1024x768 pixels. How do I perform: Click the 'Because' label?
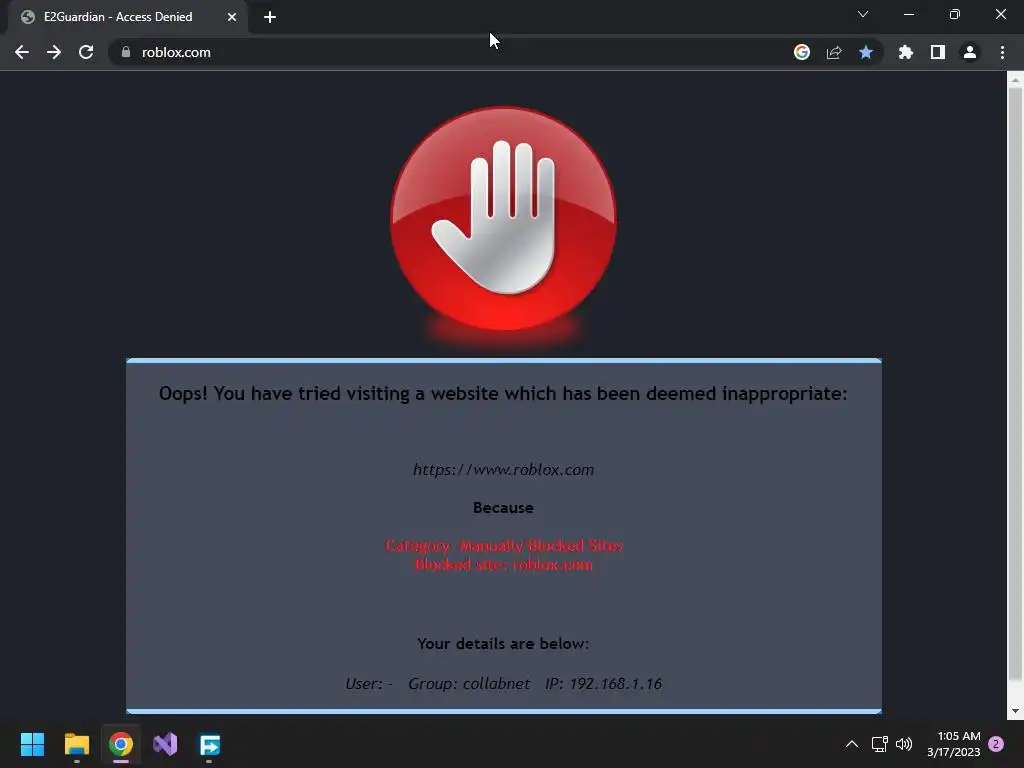point(504,507)
